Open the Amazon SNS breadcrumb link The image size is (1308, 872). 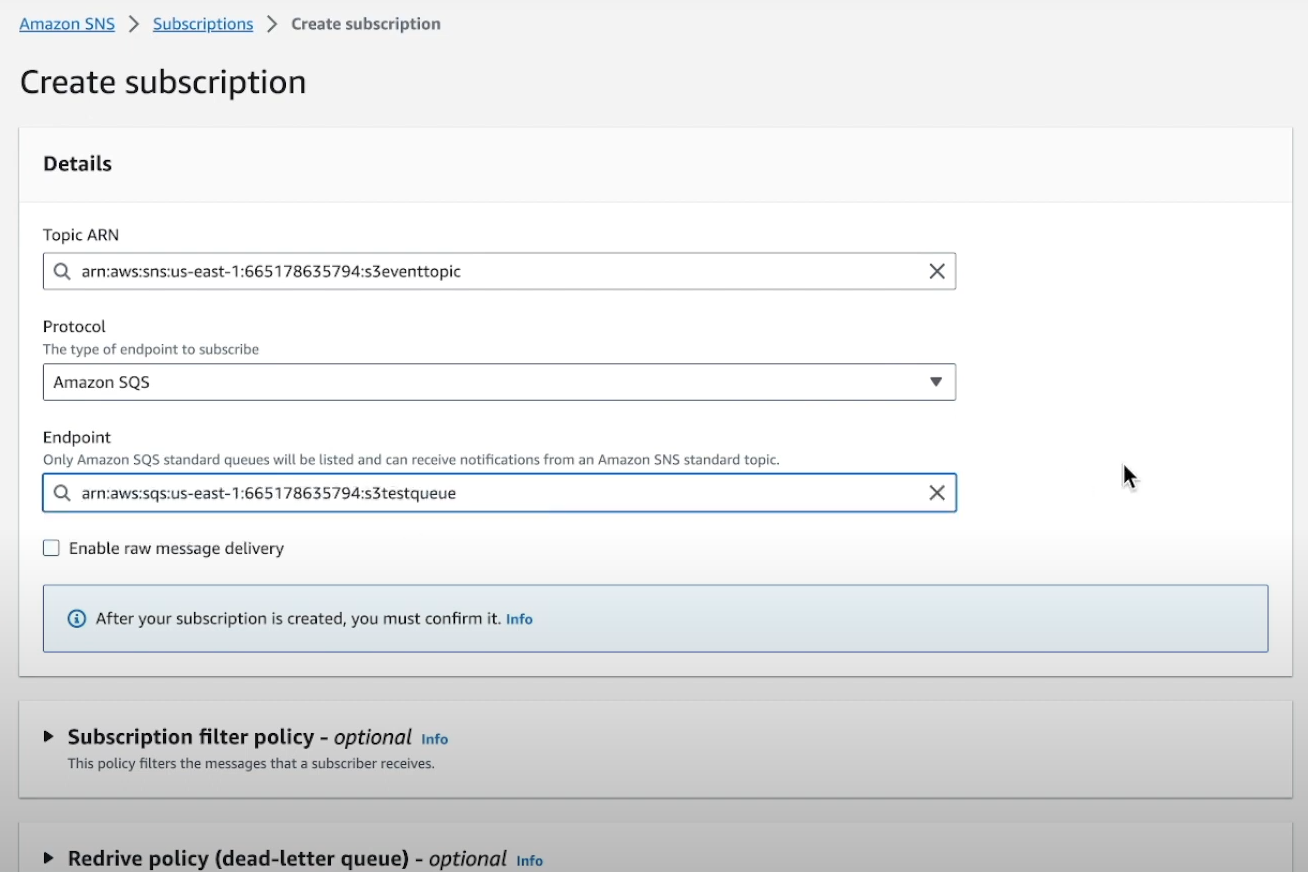pyautogui.click(x=67, y=23)
